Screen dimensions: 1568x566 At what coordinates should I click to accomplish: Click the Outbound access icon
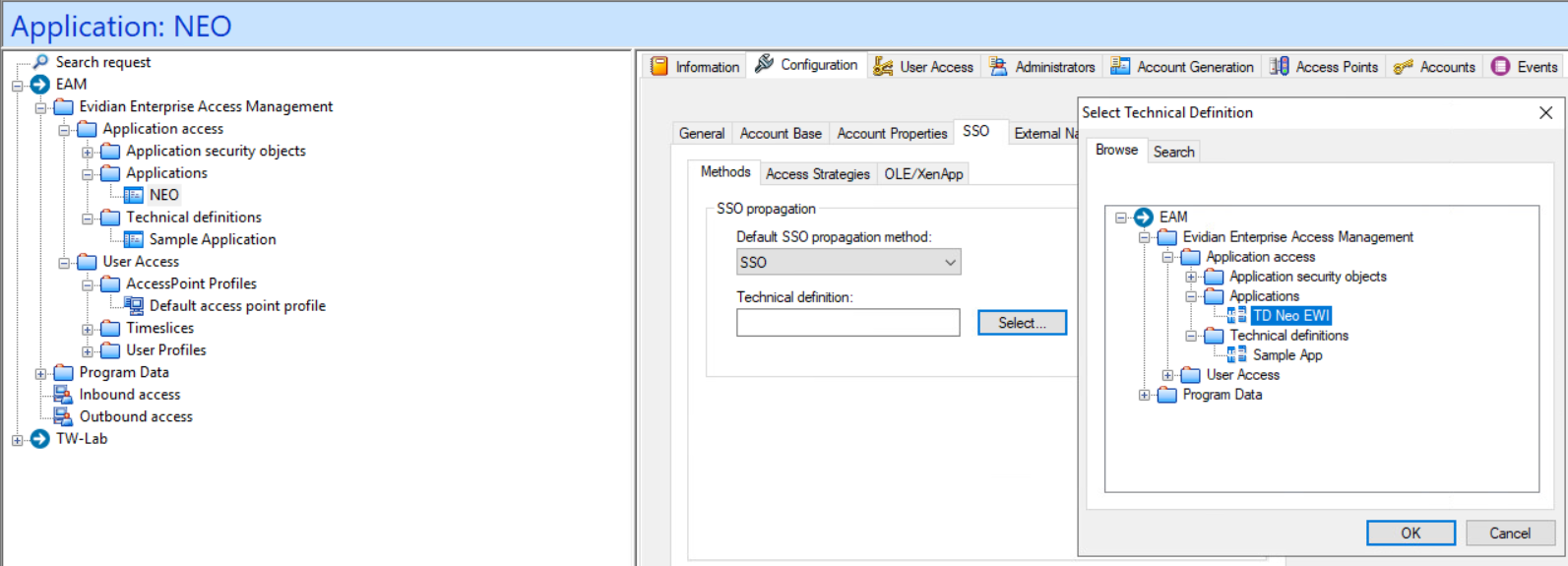[63, 416]
